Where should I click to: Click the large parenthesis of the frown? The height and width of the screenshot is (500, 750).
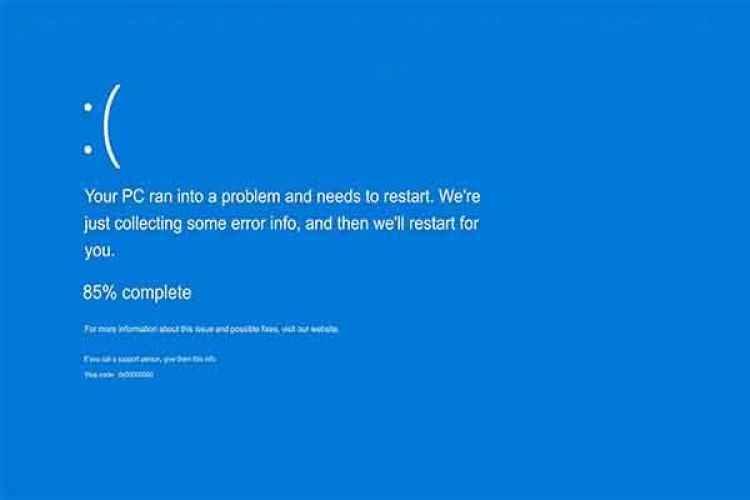(111, 126)
